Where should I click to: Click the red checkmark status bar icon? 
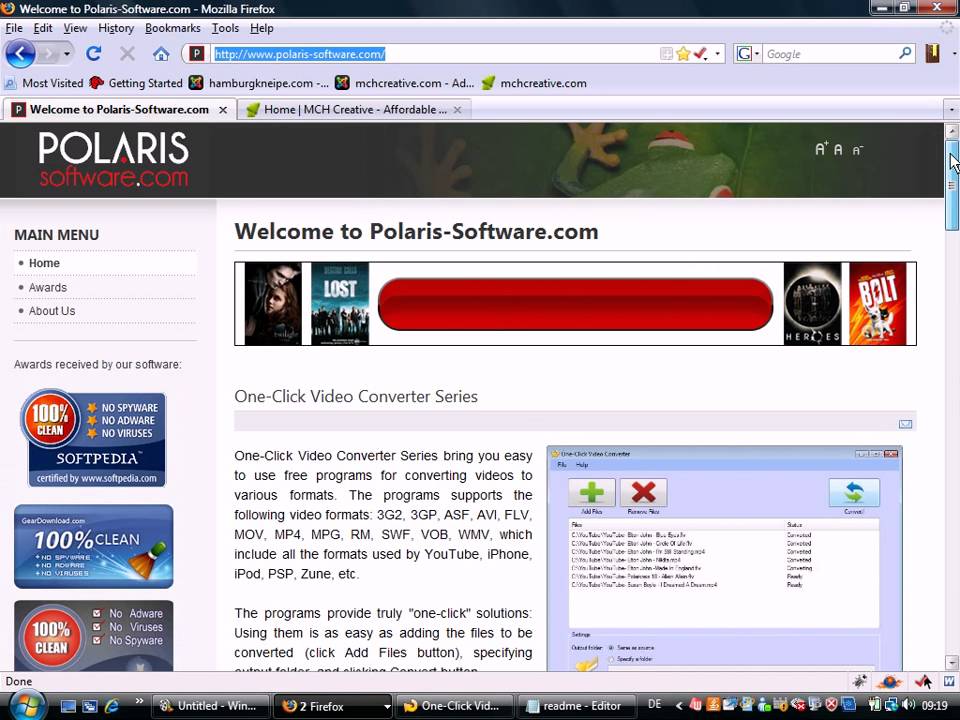[923, 681]
